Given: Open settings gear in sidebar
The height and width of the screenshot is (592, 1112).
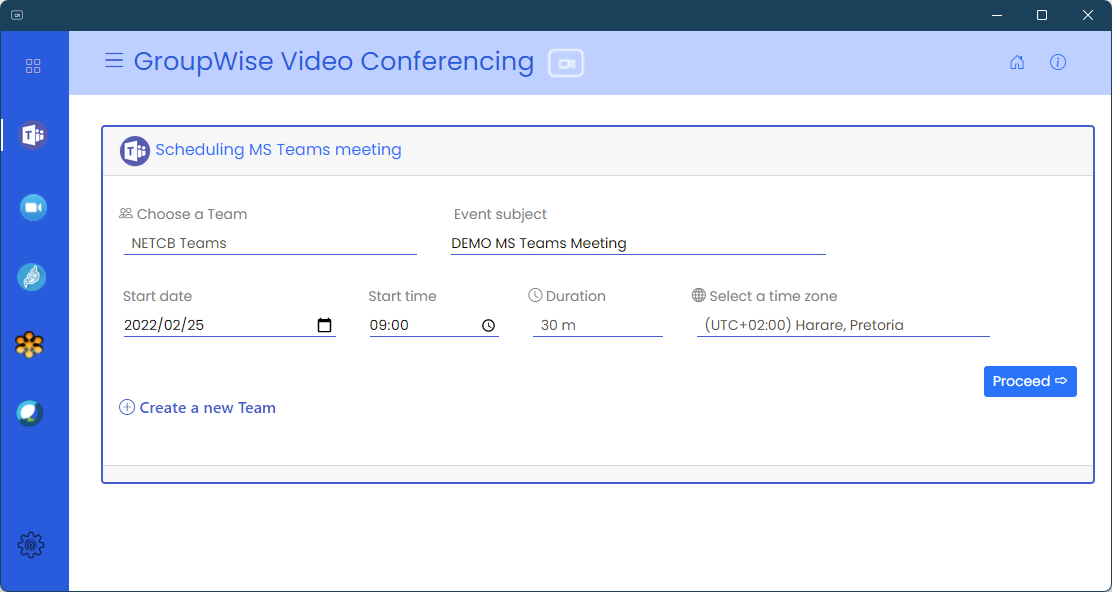Looking at the screenshot, I should [31, 545].
